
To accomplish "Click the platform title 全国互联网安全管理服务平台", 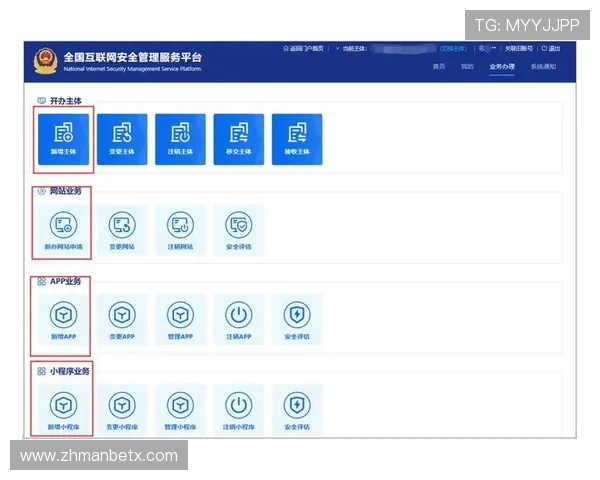I will click(132, 57).
